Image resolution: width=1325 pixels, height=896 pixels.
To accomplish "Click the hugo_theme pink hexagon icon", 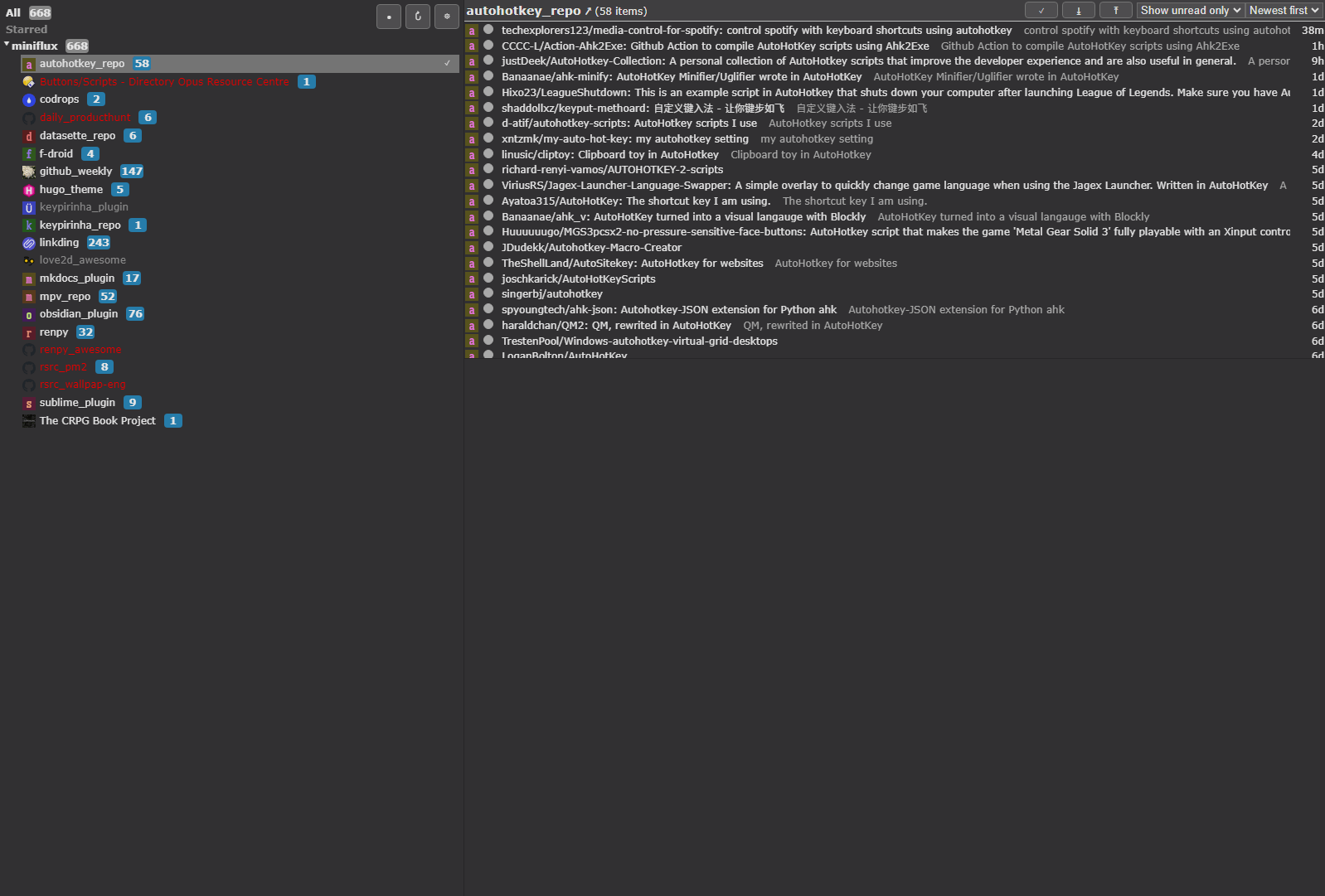I will click(29, 190).
